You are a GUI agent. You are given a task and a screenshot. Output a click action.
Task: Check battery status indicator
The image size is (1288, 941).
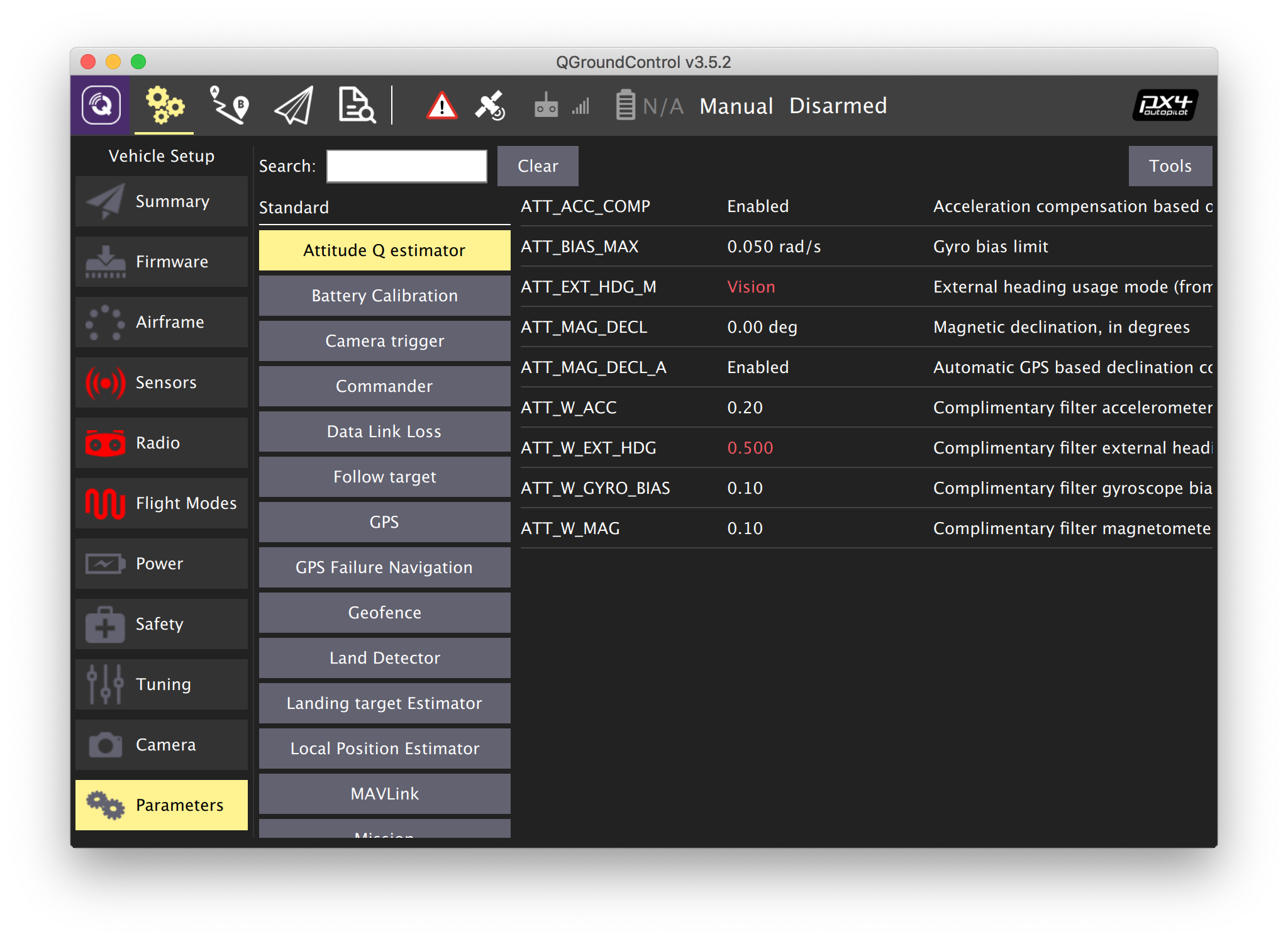pyautogui.click(x=649, y=106)
